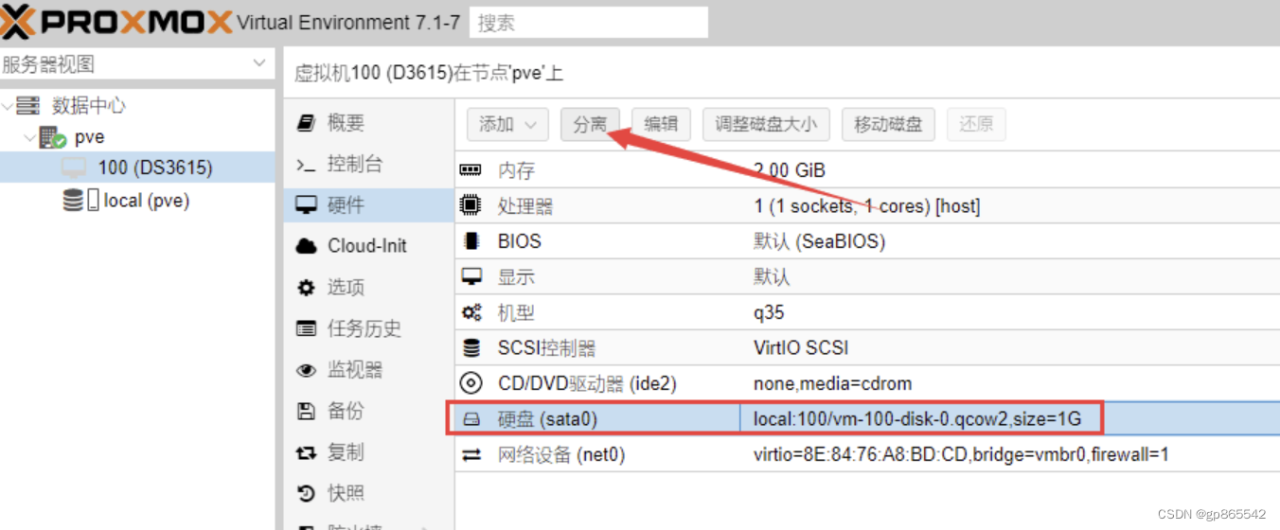The image size is (1280, 530).
Task: Click the BIOS chip icon
Action: click(x=471, y=242)
